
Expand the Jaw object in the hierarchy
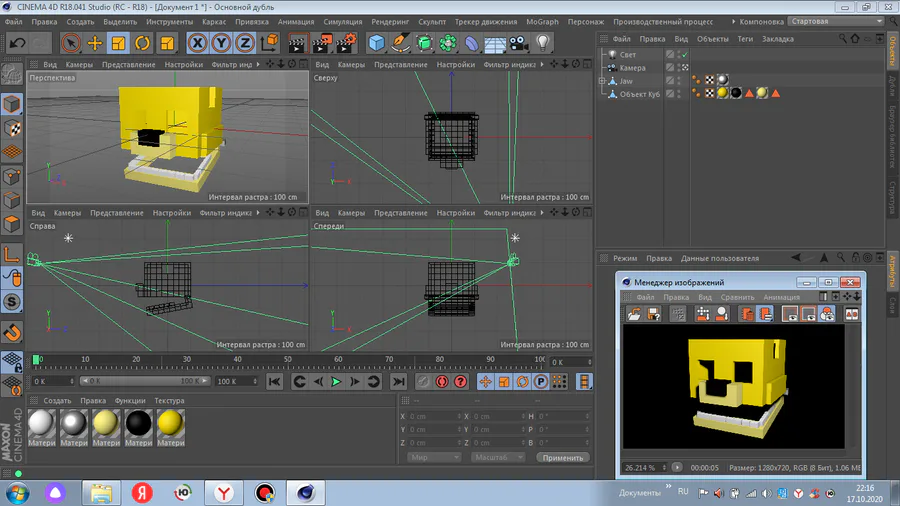tap(602, 81)
